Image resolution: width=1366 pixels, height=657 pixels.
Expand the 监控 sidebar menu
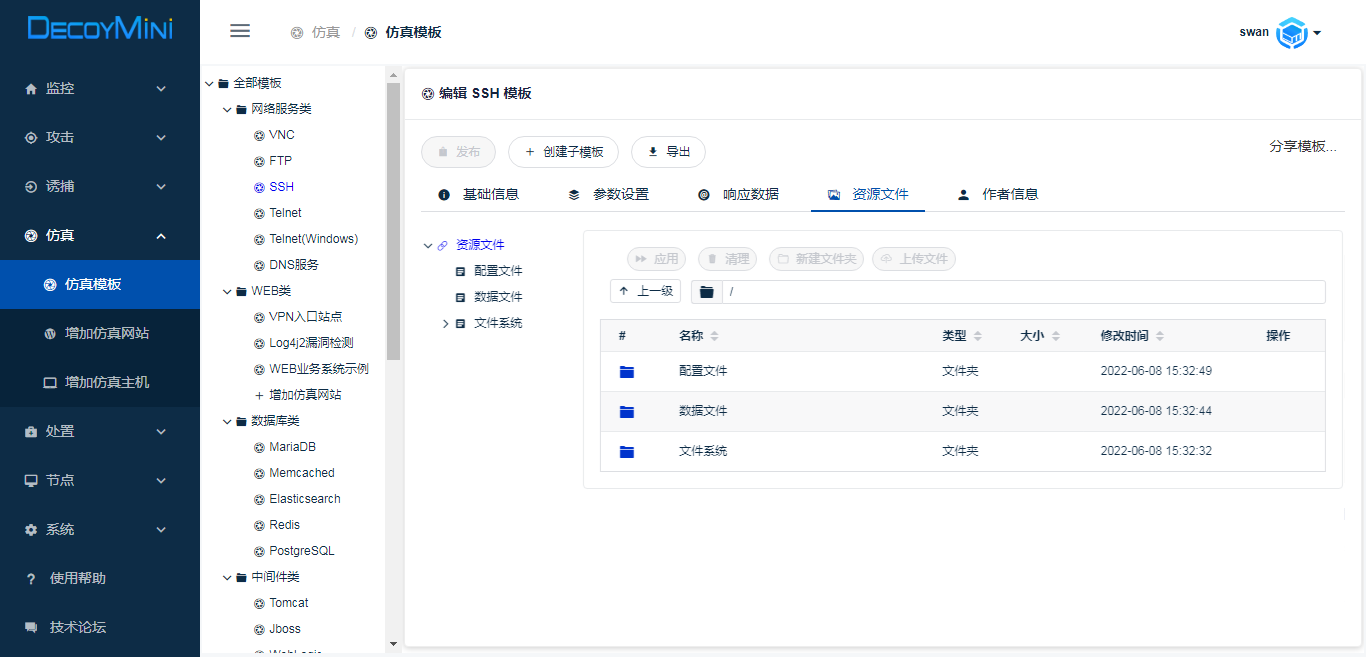tap(100, 88)
